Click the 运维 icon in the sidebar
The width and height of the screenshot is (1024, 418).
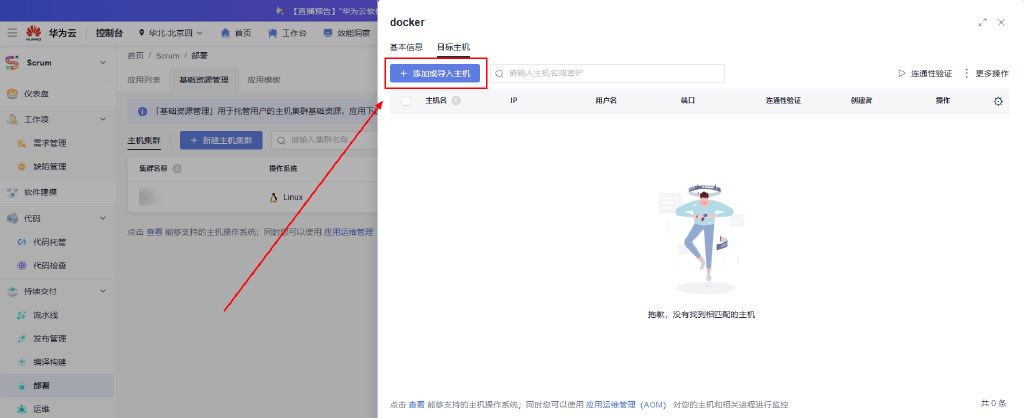point(22,410)
